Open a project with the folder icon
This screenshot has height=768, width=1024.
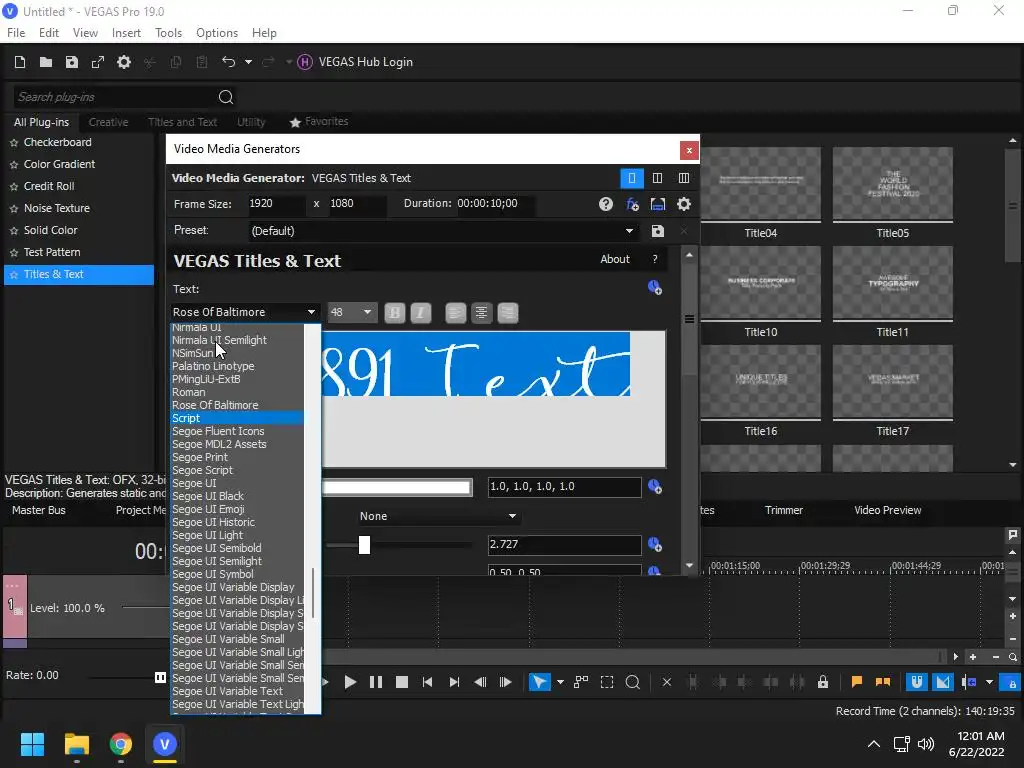click(x=46, y=62)
